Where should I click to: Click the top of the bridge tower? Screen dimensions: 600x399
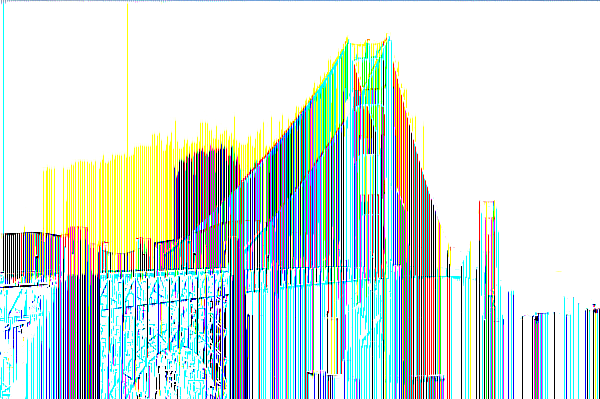click(367, 42)
